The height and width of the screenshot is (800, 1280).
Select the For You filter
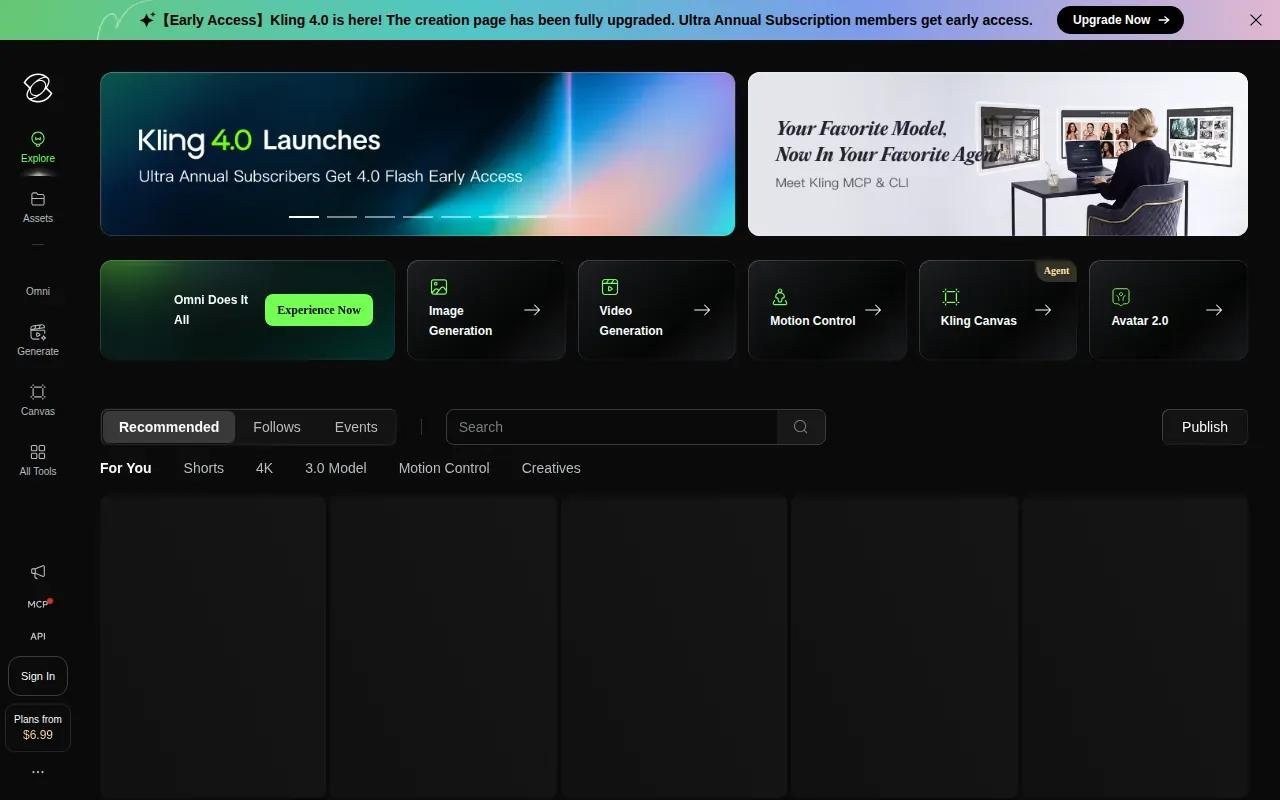point(126,468)
